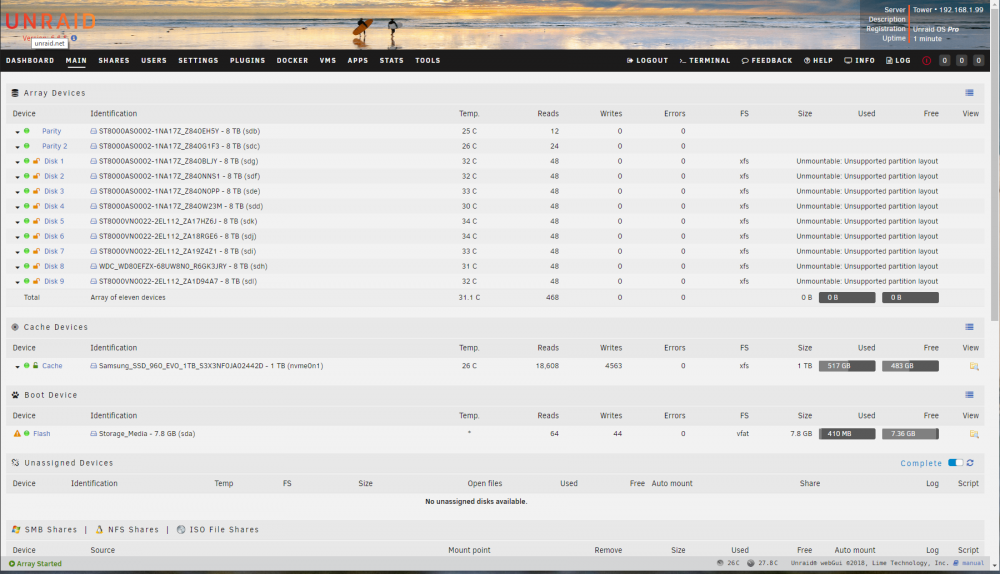This screenshot has height=574, width=1000.
Task: Click the Storage_Media flash identification icon
Action: pos(94,434)
